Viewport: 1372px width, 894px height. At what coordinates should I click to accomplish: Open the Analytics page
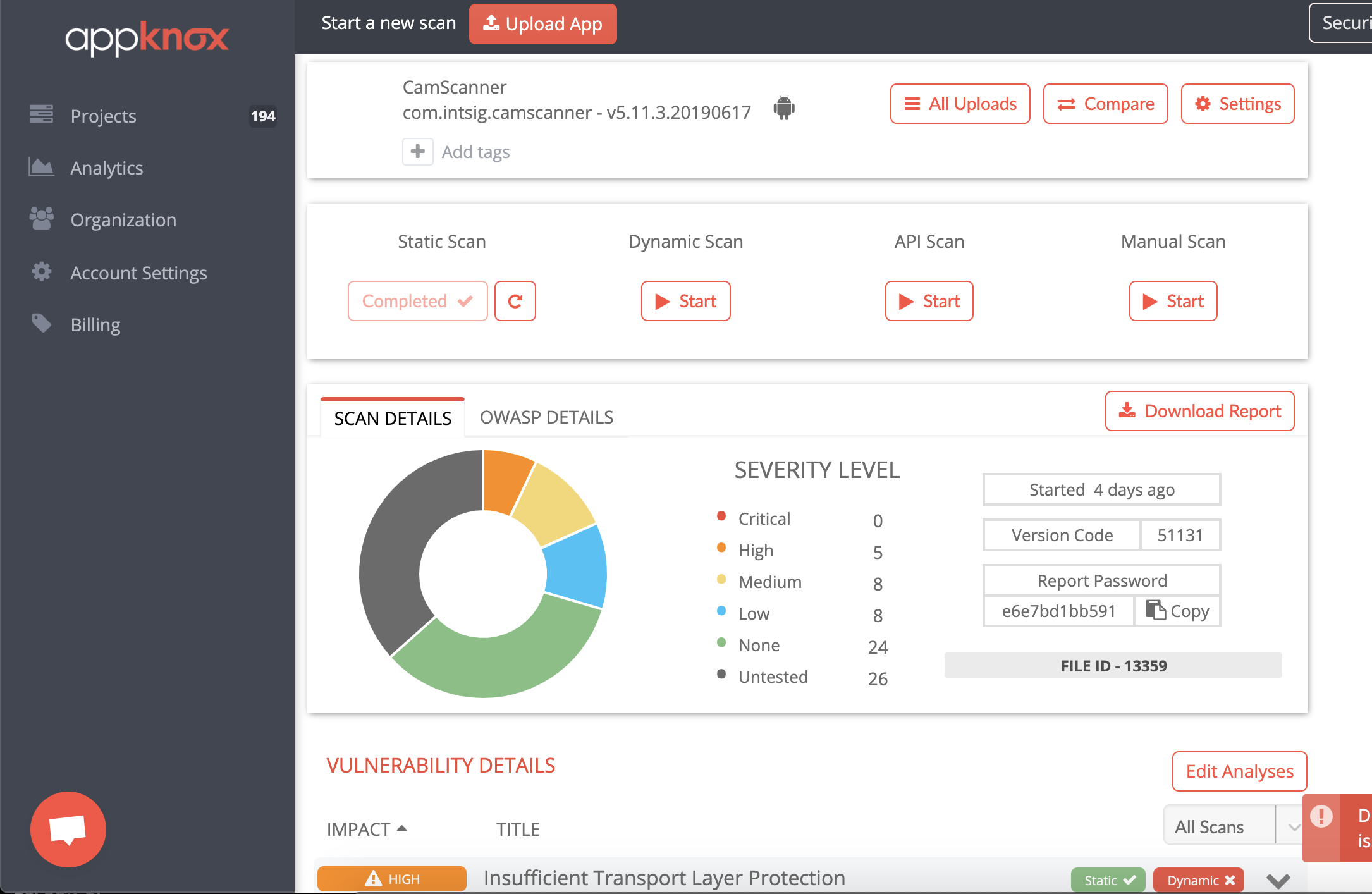(x=106, y=168)
